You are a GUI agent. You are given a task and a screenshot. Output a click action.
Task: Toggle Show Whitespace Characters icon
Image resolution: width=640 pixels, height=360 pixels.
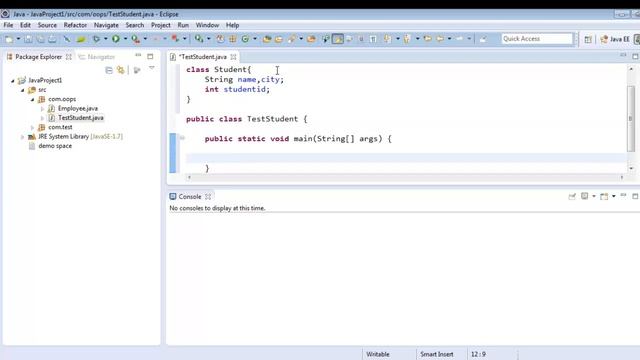373,39
